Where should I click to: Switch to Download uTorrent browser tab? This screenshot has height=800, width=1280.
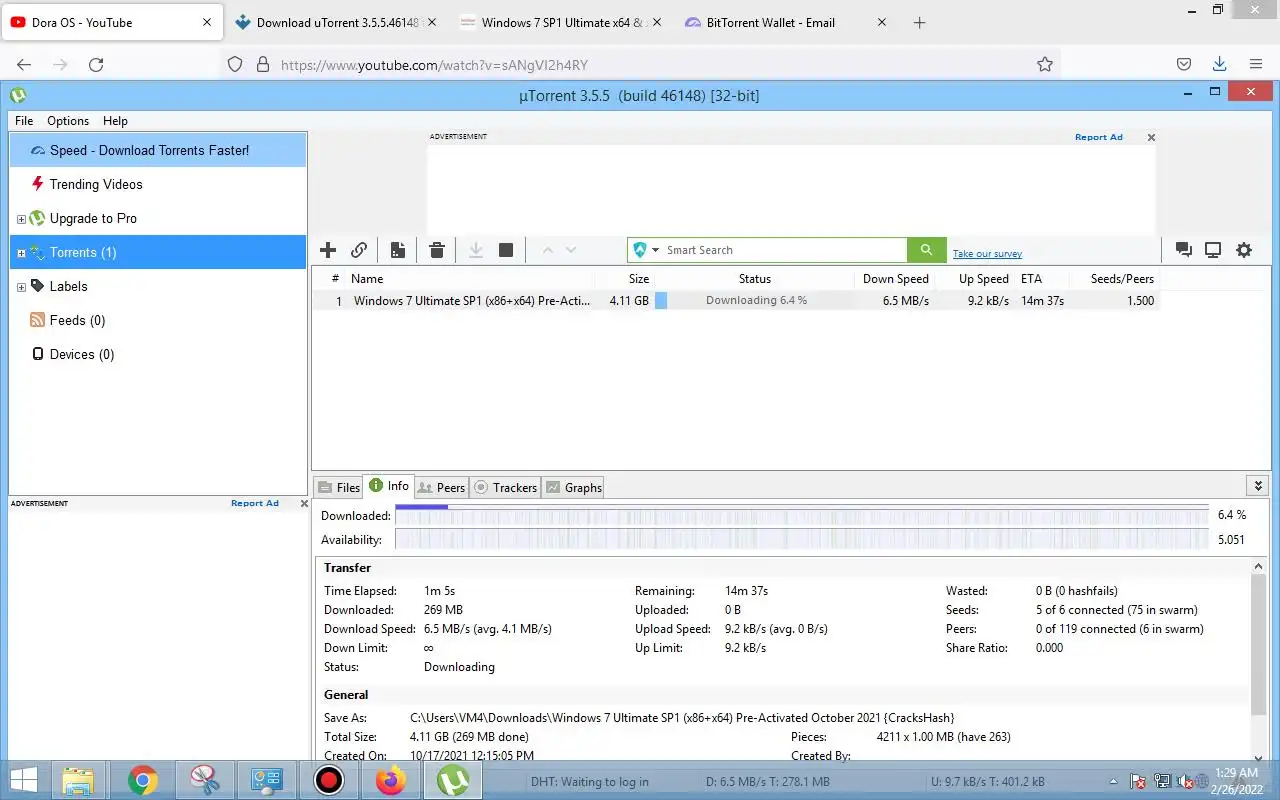[336, 22]
